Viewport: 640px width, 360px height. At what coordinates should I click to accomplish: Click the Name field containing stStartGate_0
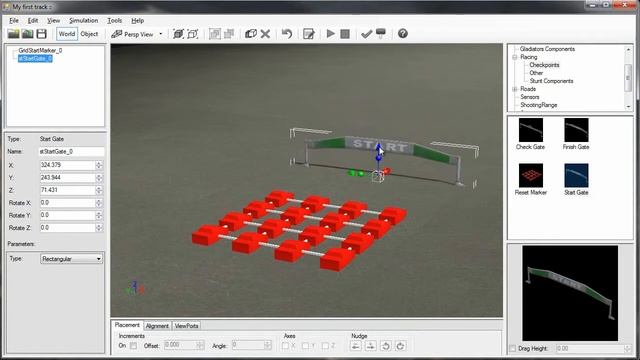pyautogui.click(x=71, y=151)
